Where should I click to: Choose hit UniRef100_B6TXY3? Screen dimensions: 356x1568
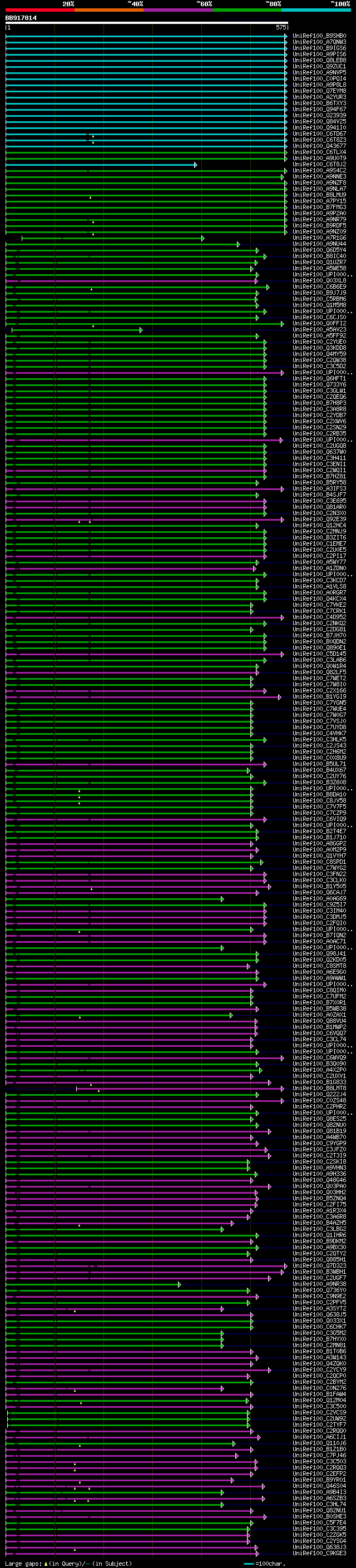[x=319, y=103]
